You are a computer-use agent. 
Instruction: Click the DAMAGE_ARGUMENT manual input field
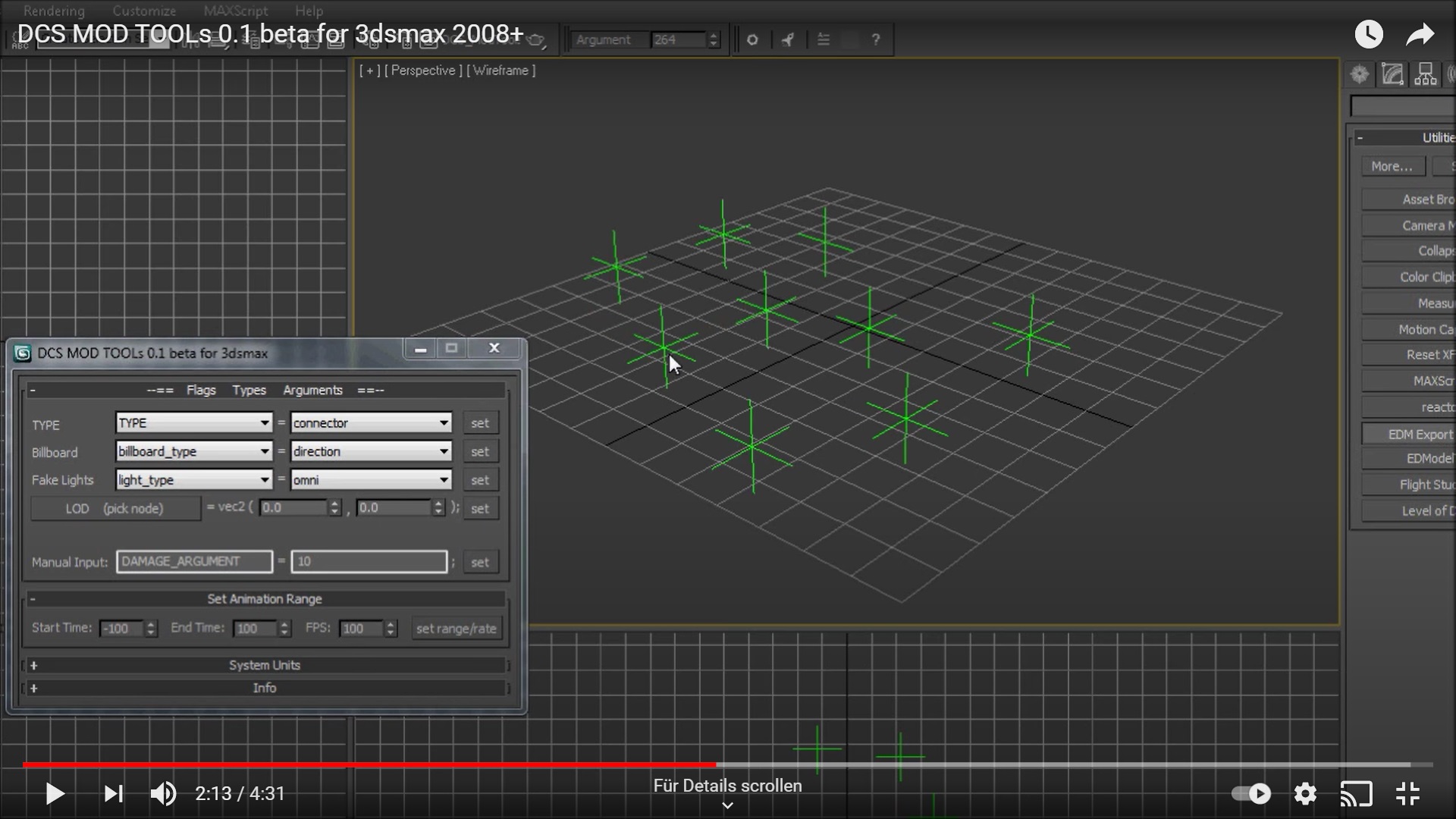click(x=194, y=561)
